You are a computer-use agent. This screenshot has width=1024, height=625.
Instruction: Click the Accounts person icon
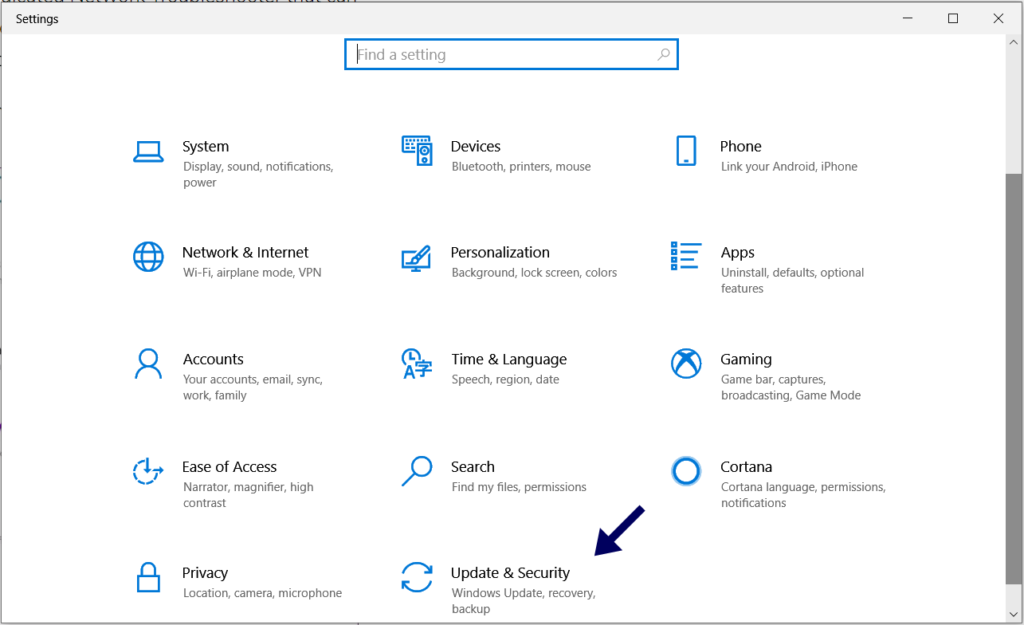click(148, 363)
